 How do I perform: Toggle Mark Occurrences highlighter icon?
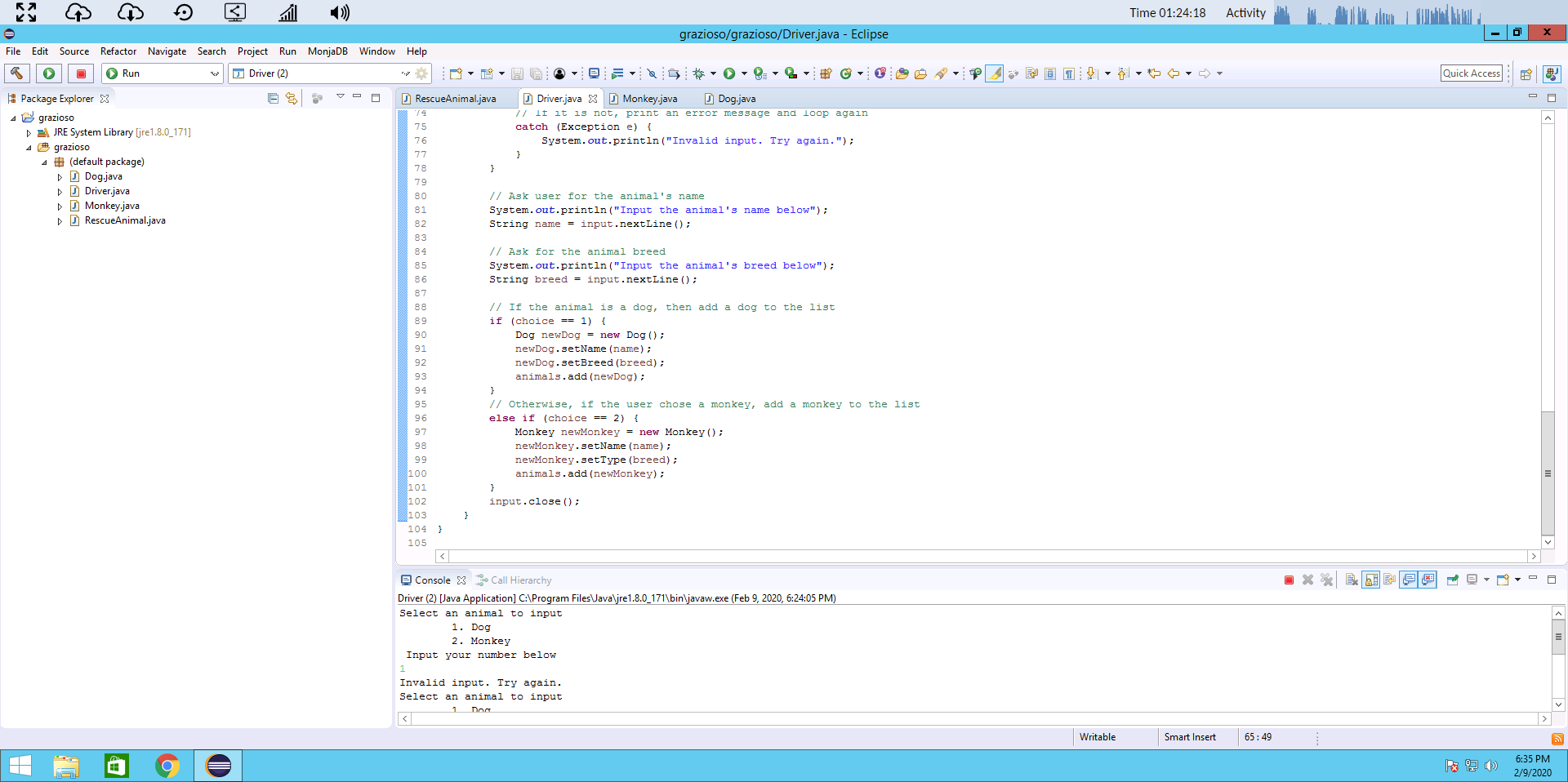tap(994, 73)
